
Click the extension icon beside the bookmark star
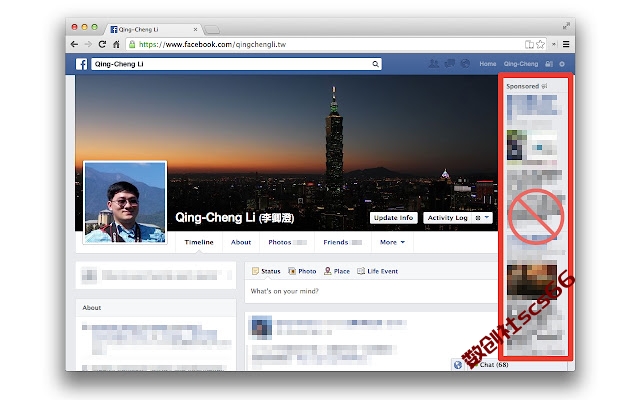coord(554,44)
